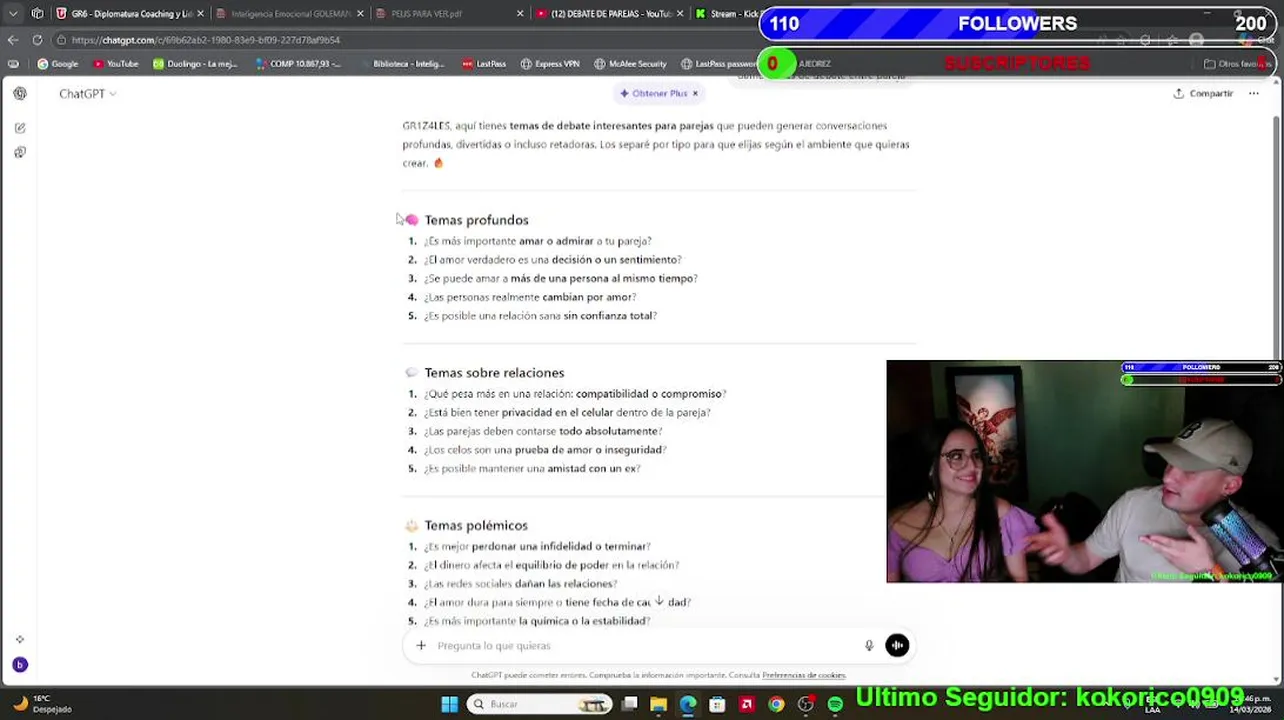Open the Google bookmark
Screen dimensions: 1284x720
click(x=57, y=64)
